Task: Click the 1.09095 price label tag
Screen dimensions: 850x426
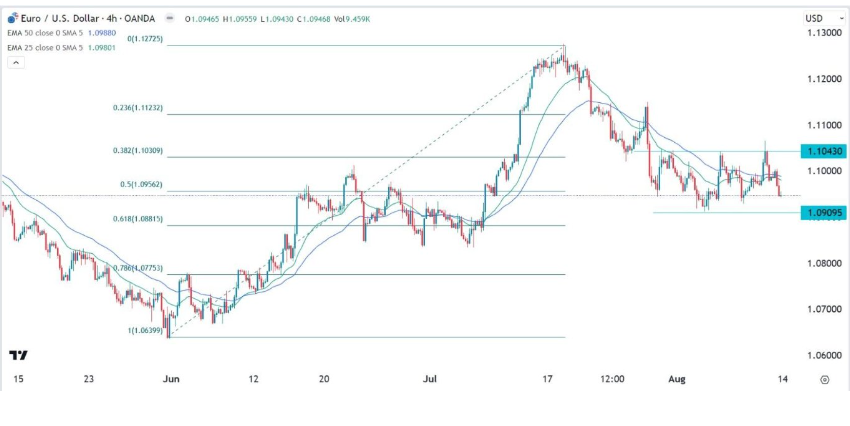Action: (x=824, y=212)
